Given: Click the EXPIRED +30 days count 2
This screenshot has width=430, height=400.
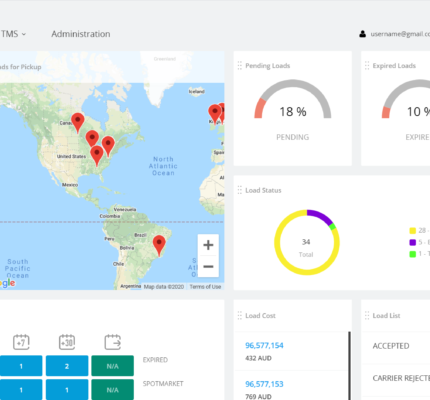Looking at the screenshot, I should pos(67,366).
